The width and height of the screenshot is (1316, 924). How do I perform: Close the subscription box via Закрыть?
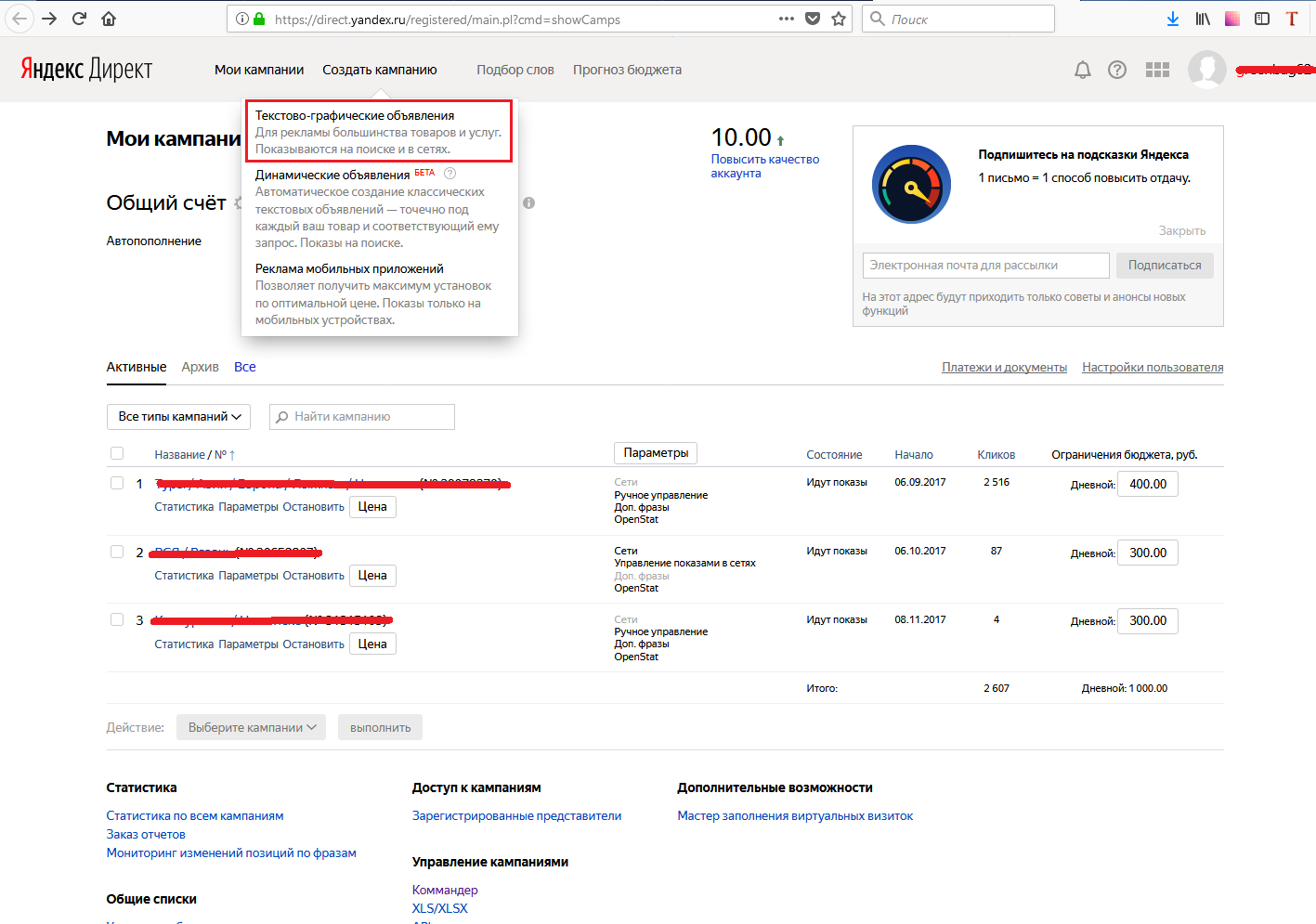1182,230
